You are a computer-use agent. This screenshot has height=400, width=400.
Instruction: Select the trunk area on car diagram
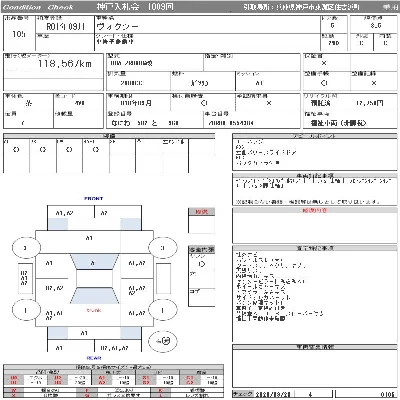(94, 310)
